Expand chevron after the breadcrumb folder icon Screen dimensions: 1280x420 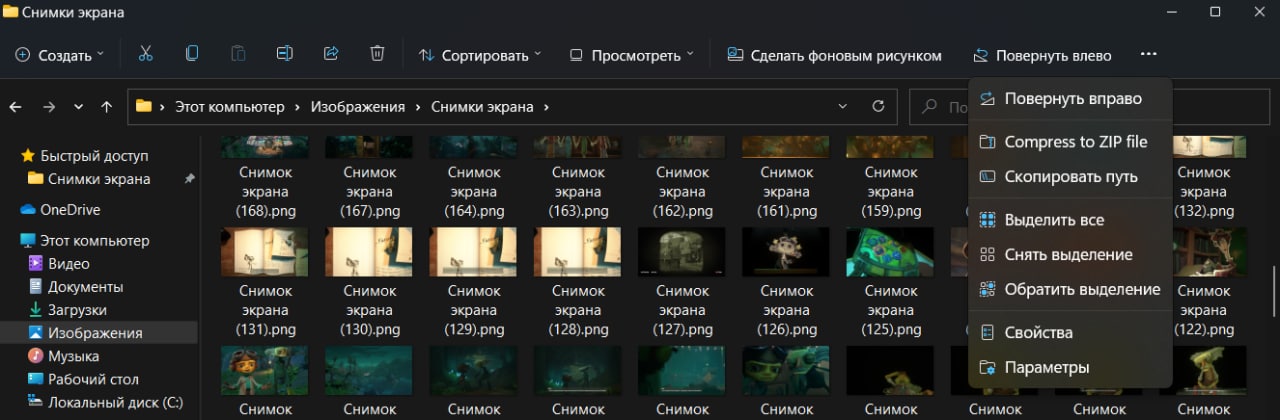coord(162,106)
